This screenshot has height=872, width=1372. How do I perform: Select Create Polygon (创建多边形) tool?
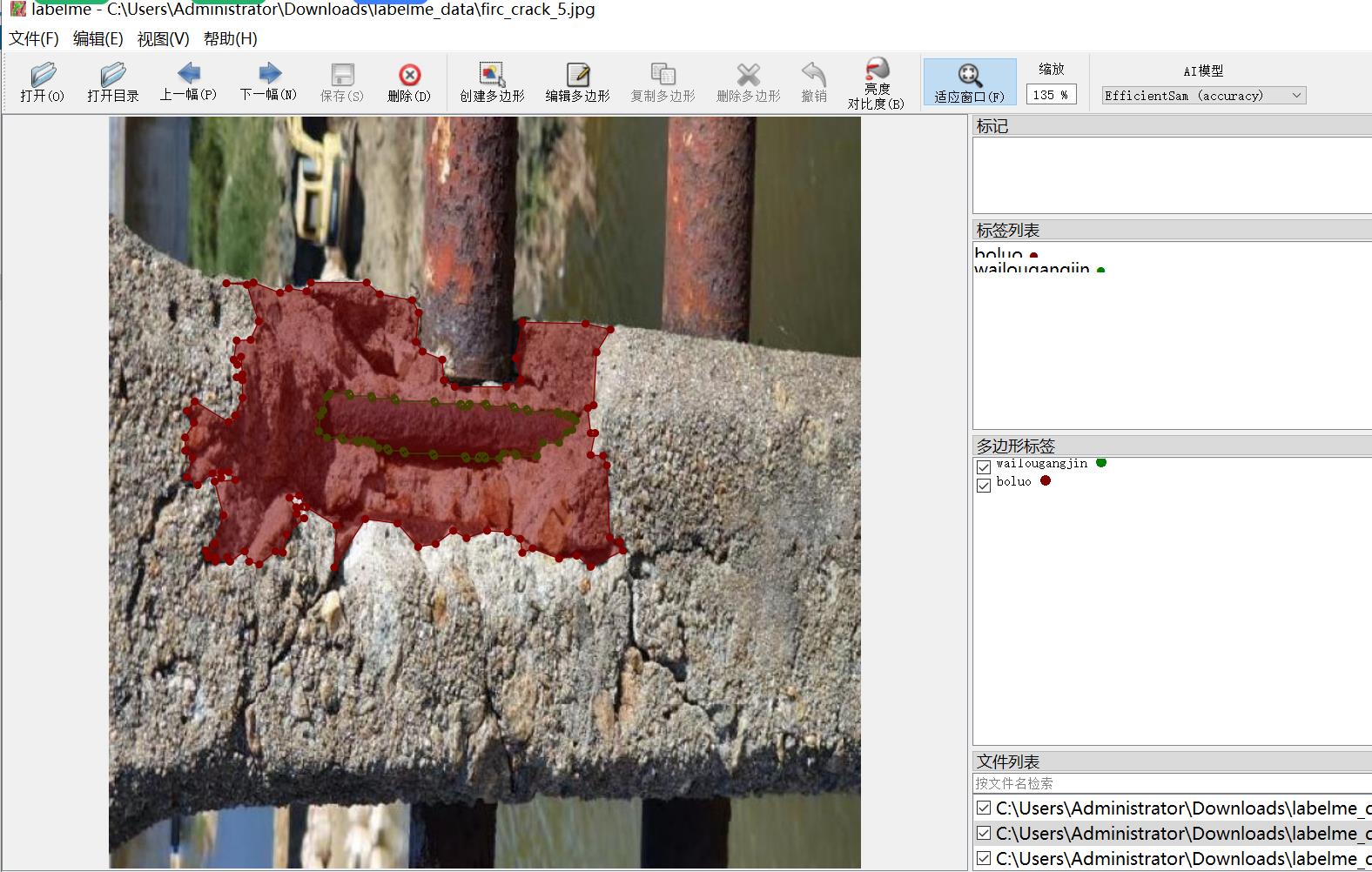click(x=492, y=82)
